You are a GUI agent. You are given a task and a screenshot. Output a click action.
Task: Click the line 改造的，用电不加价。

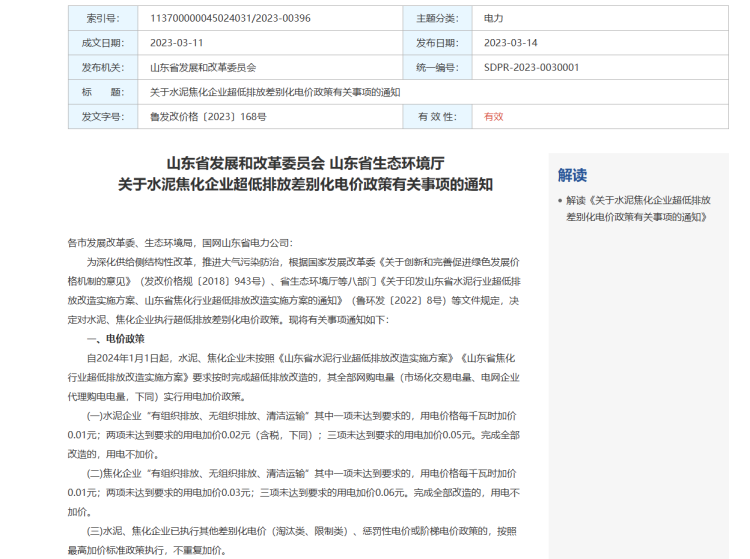point(113,454)
